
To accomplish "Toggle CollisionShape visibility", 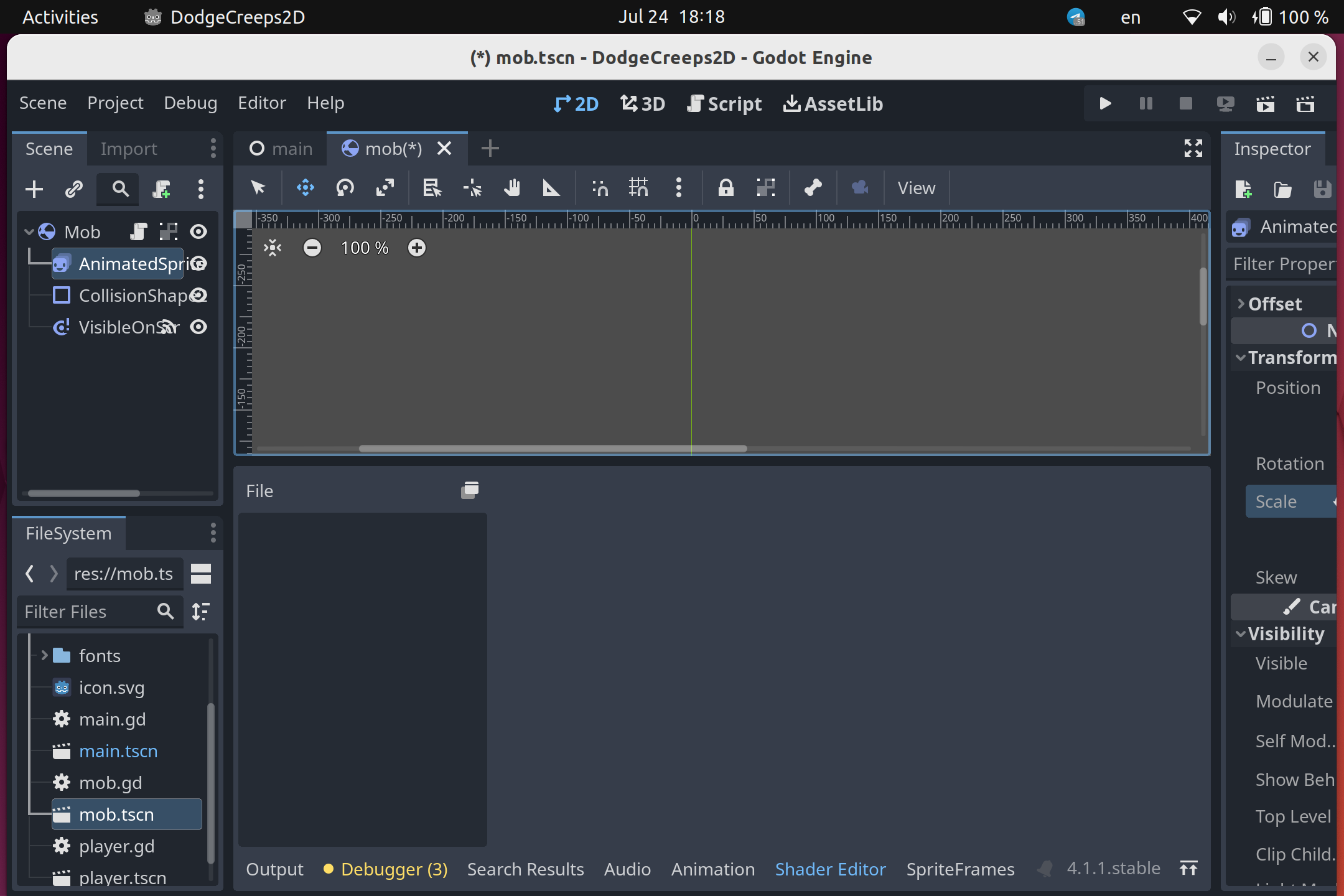I will 198,295.
